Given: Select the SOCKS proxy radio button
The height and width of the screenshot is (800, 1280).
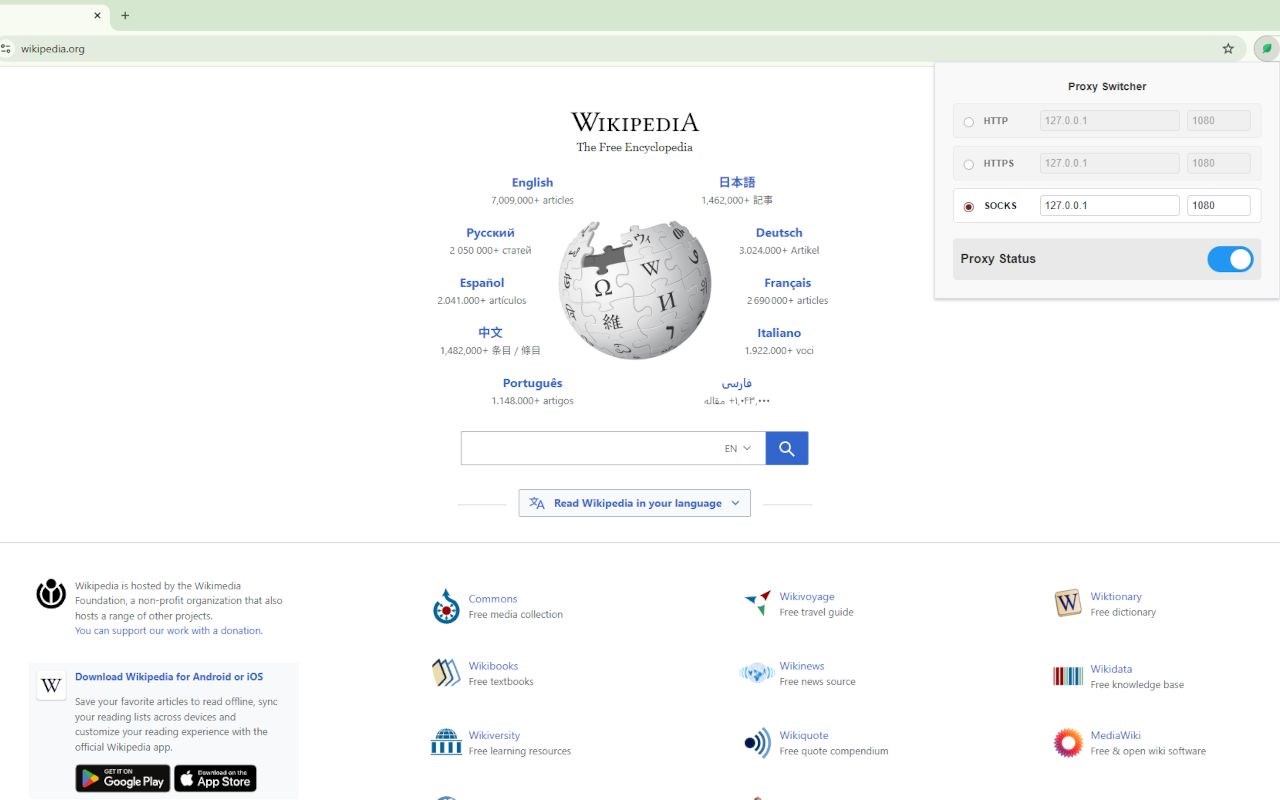Looking at the screenshot, I should (x=968, y=207).
